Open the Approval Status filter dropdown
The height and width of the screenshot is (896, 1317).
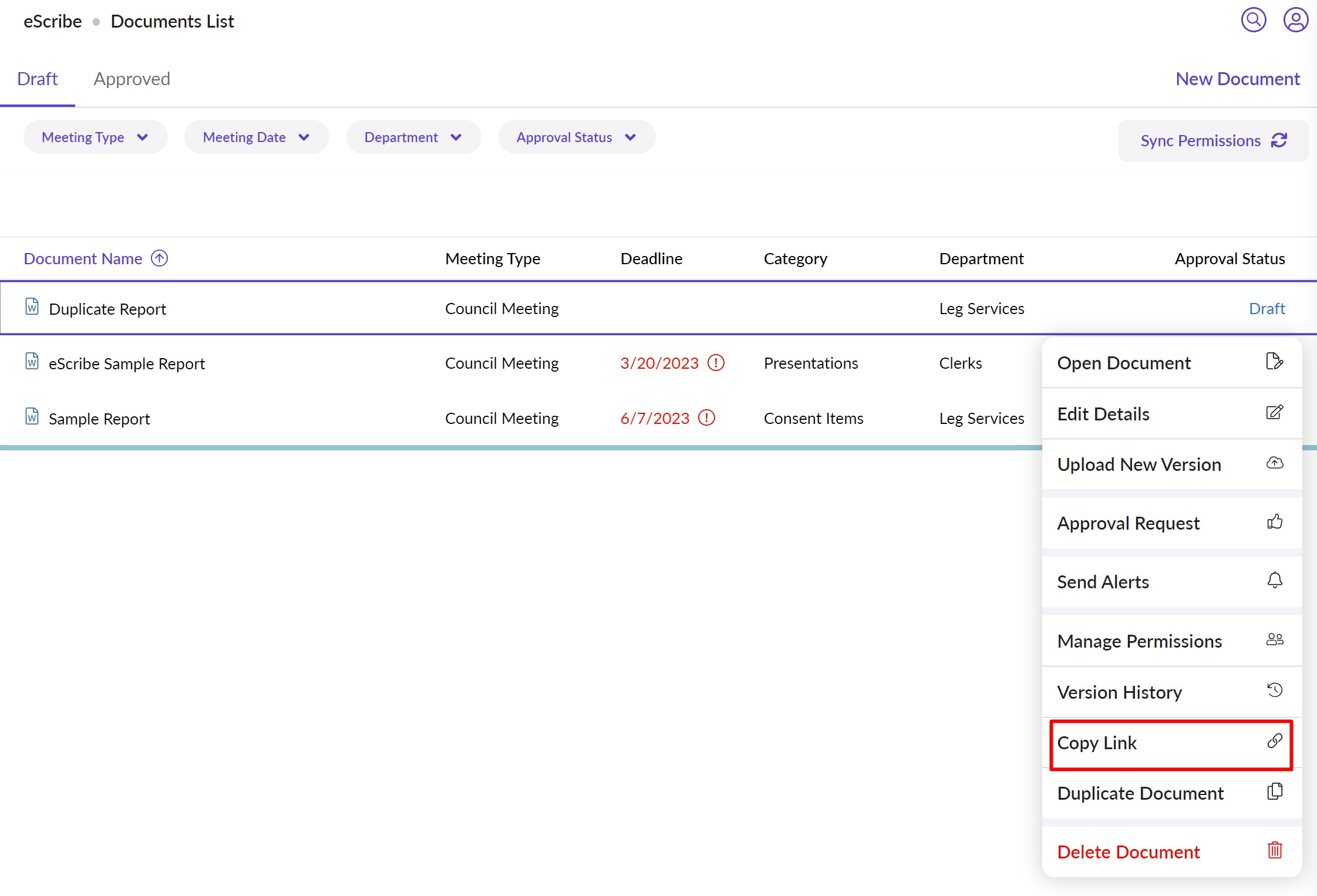point(576,137)
